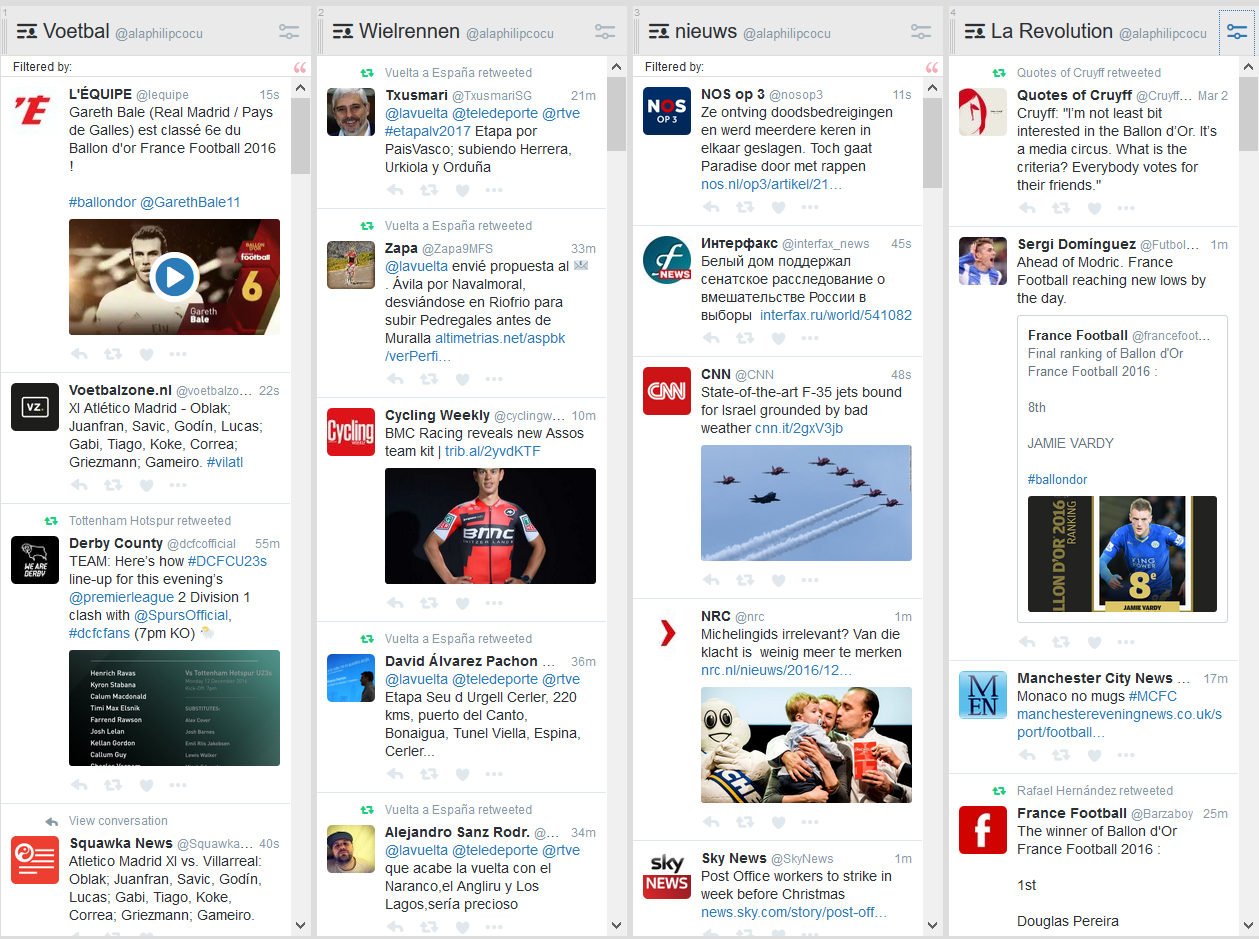Open the trib.al/2yvdKTF link
The height and width of the screenshot is (939, 1259).
(494, 451)
